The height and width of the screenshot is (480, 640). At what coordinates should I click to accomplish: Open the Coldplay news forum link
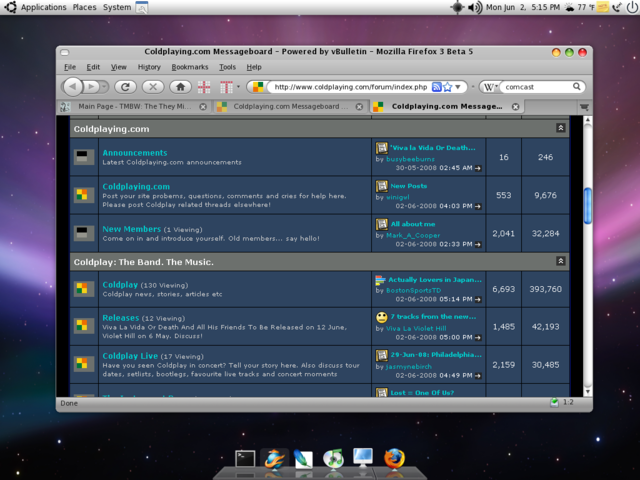120,285
